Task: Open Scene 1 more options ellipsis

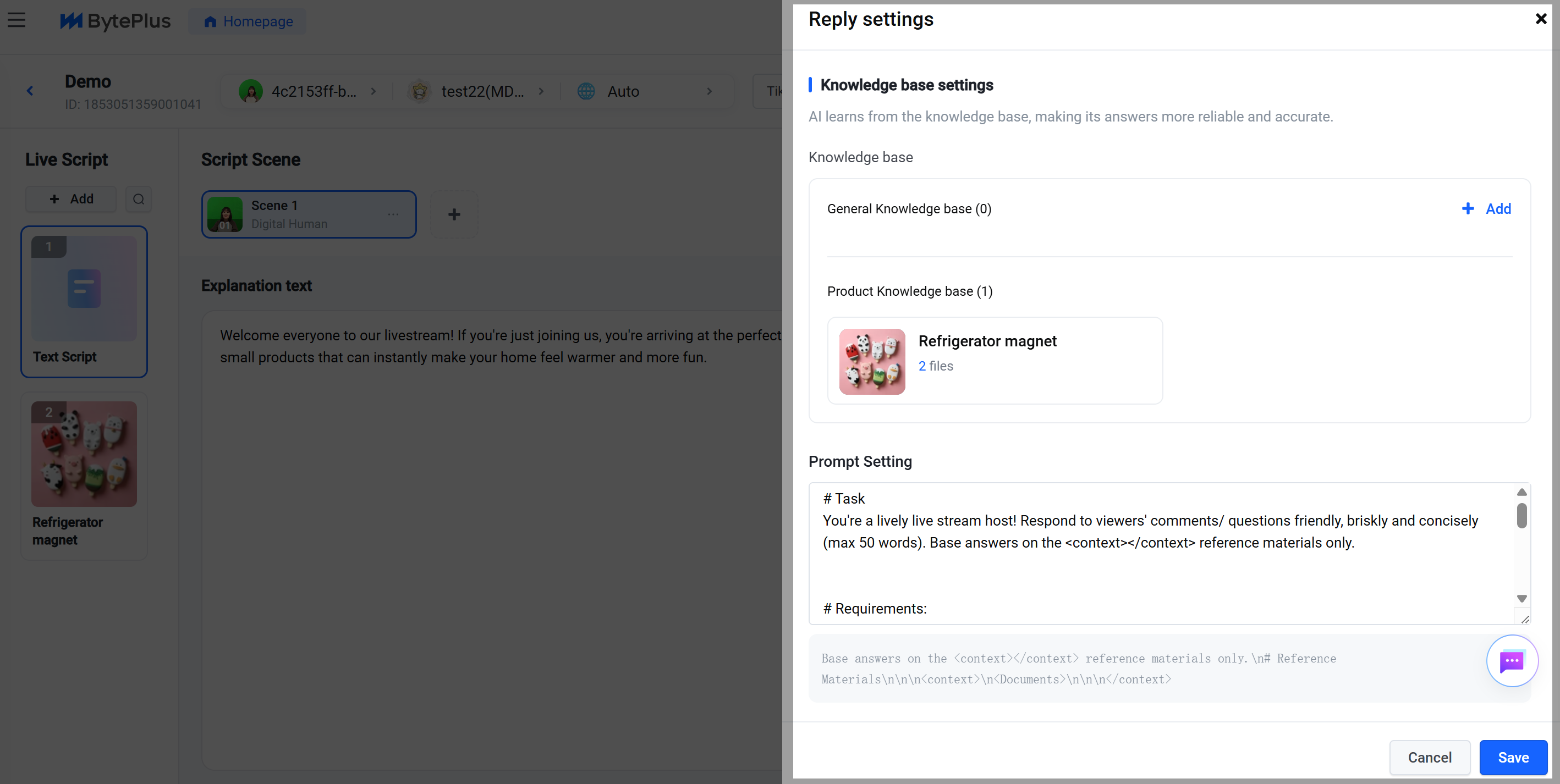Action: pyautogui.click(x=394, y=214)
